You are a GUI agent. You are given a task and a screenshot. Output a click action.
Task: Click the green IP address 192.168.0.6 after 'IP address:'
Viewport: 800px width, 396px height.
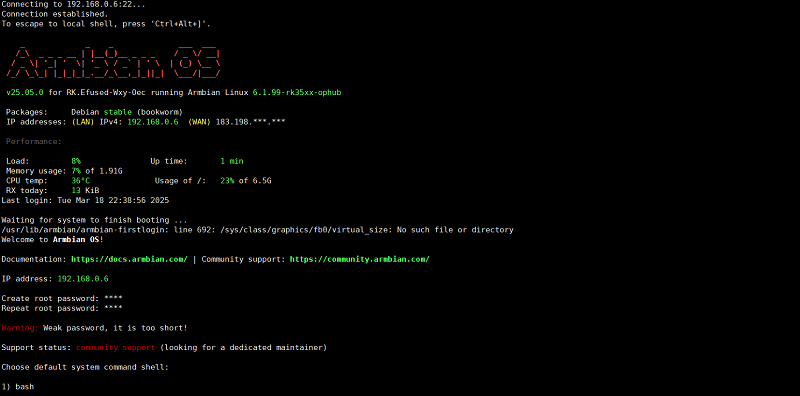pos(83,279)
